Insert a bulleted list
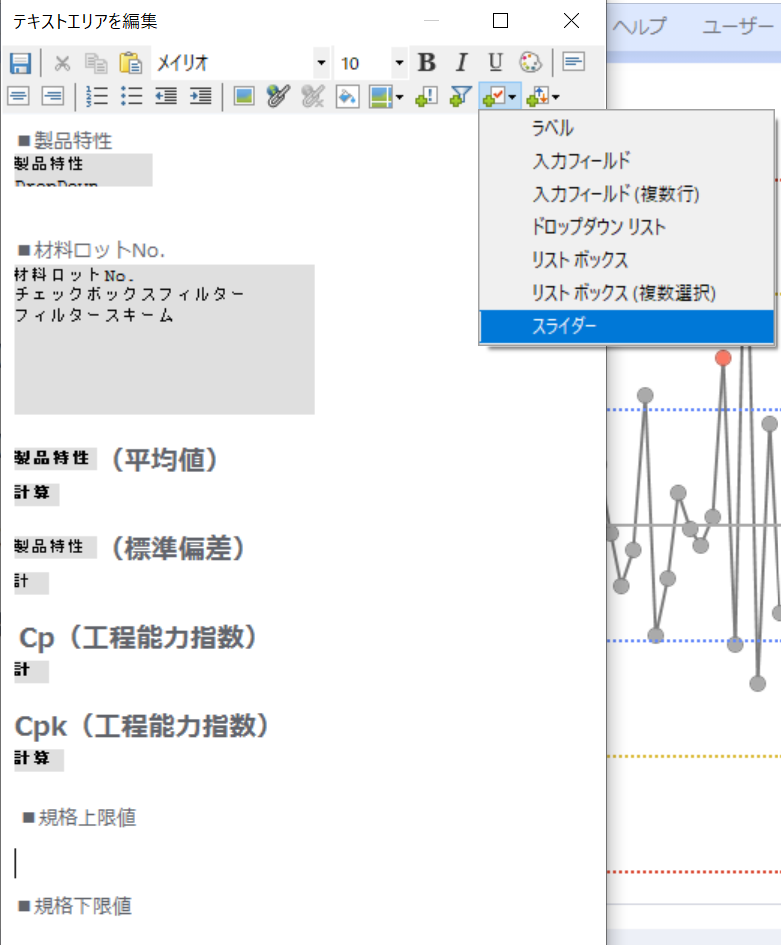The width and height of the screenshot is (781, 945). [x=131, y=96]
